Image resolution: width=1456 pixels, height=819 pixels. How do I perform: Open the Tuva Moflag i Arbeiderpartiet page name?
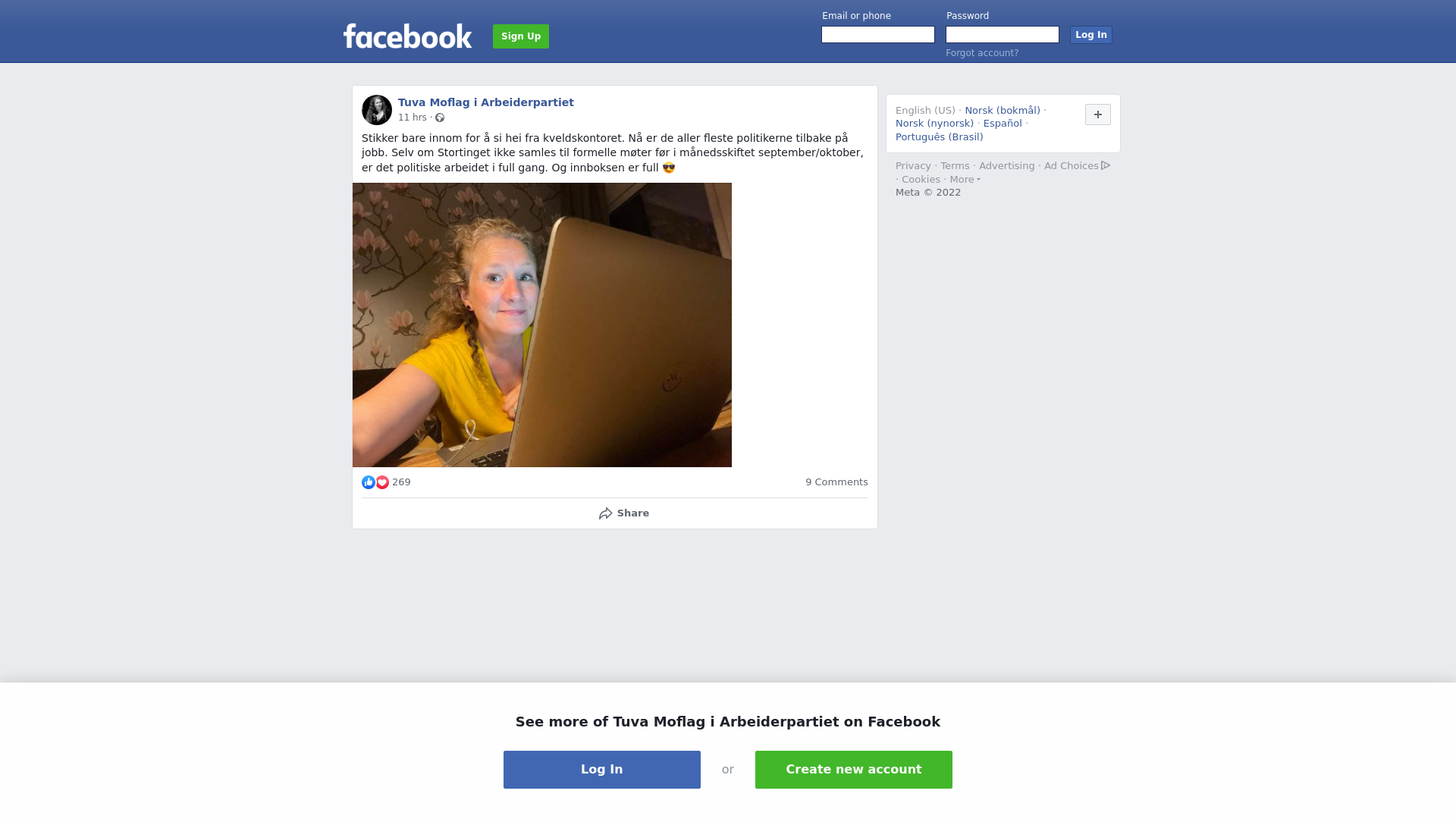(x=486, y=102)
